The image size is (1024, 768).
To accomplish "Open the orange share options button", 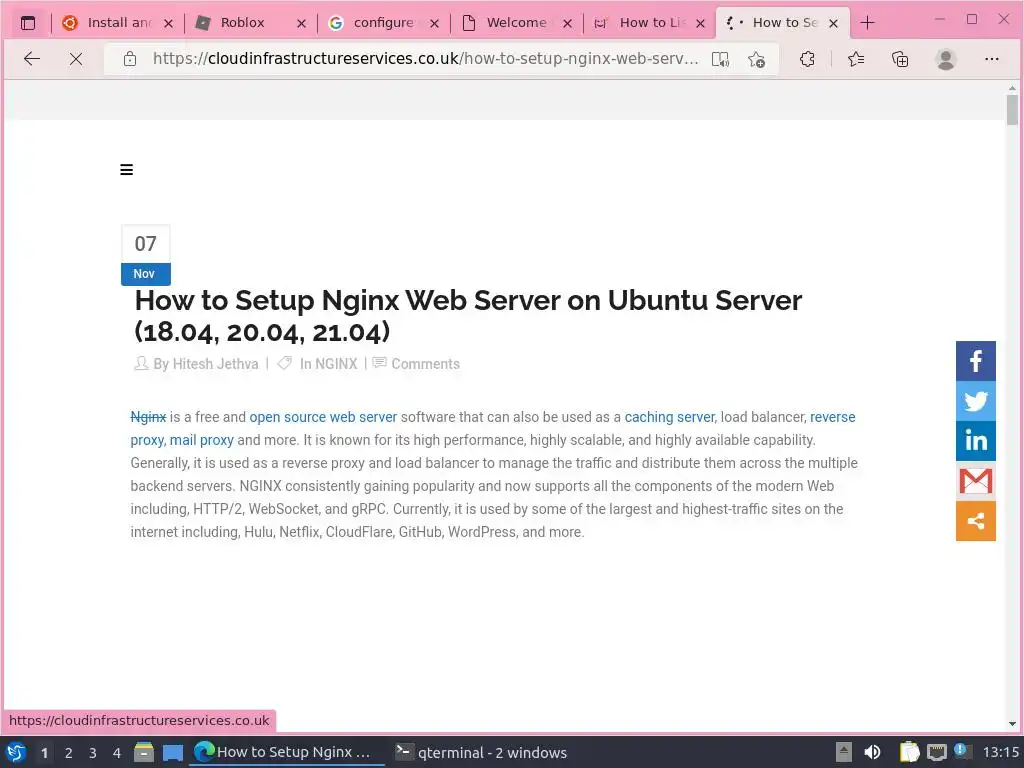I will click(x=976, y=520).
